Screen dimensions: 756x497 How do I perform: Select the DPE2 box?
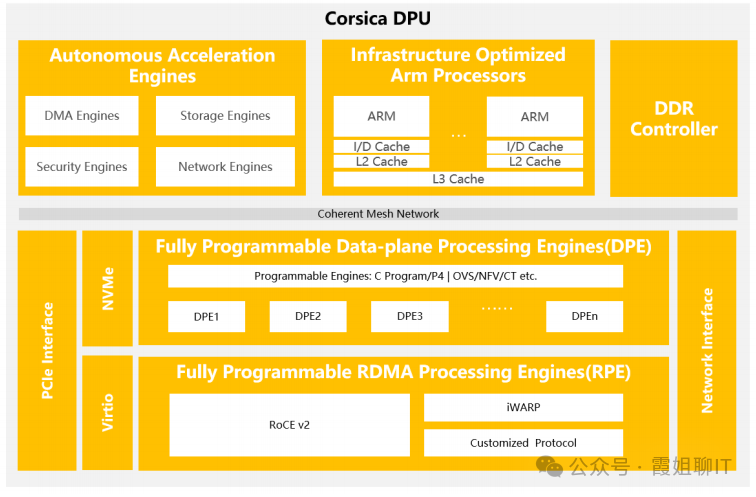point(308,317)
